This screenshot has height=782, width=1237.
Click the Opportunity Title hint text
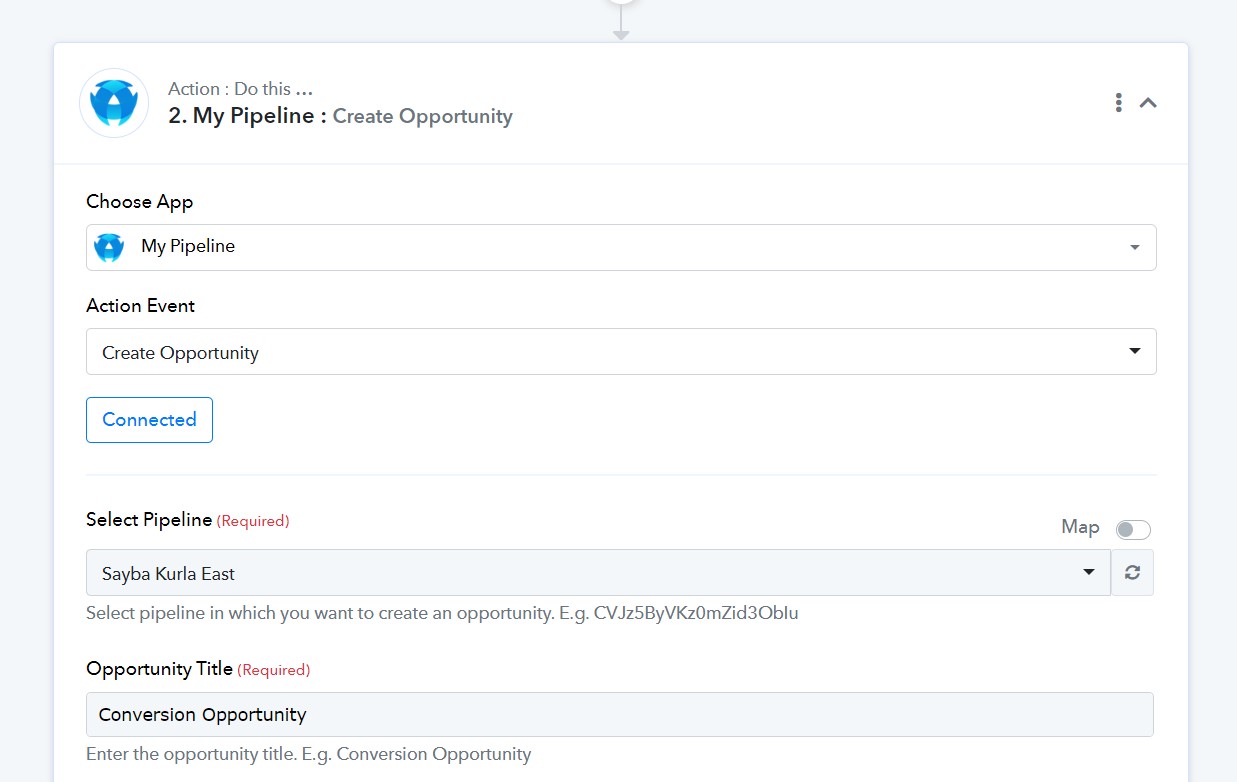pos(309,754)
